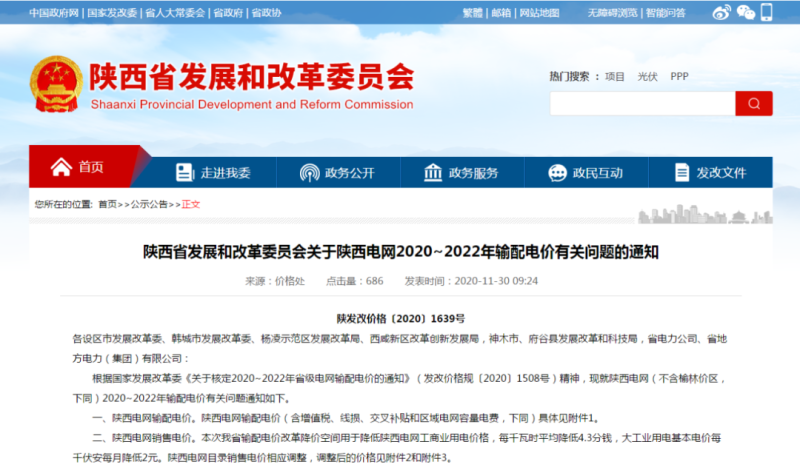Image resolution: width=800 pixels, height=470 pixels.
Task: Open the 邮箱 mailbox link
Action: (501, 13)
